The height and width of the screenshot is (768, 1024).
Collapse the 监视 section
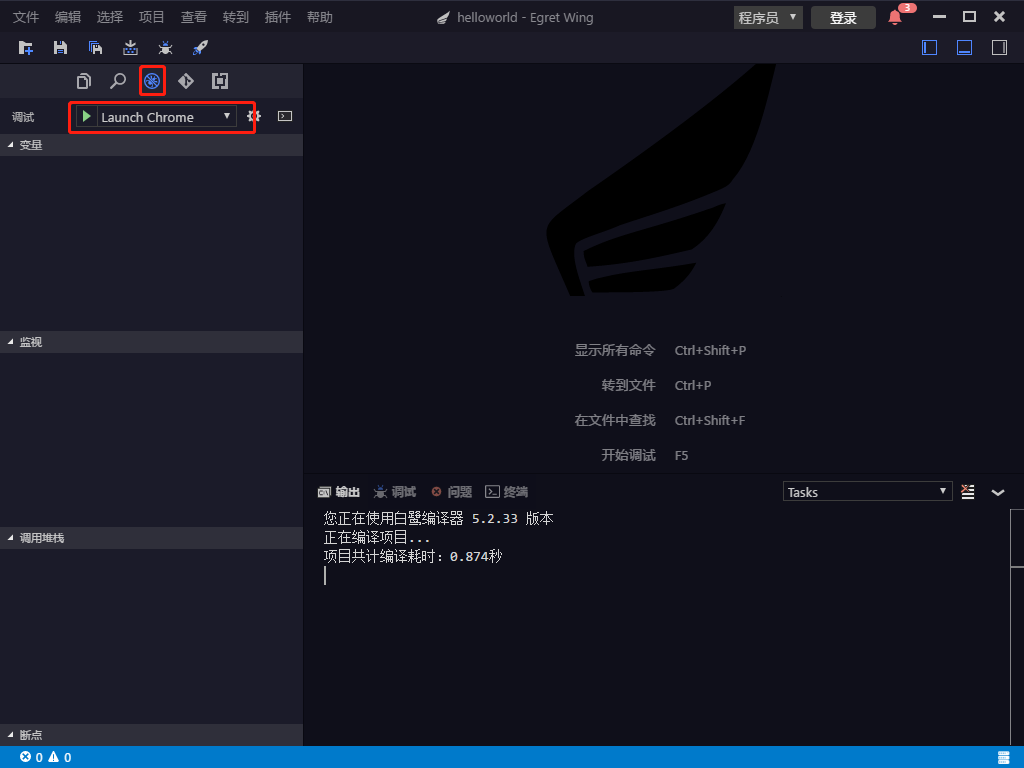tap(152, 342)
